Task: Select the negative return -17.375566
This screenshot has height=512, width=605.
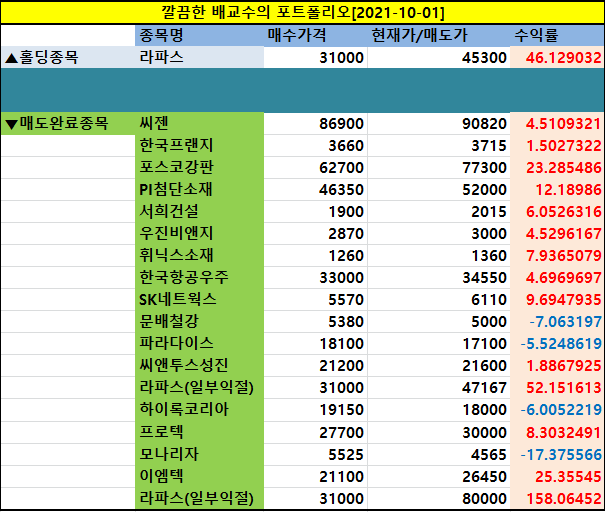Action: coord(557,454)
